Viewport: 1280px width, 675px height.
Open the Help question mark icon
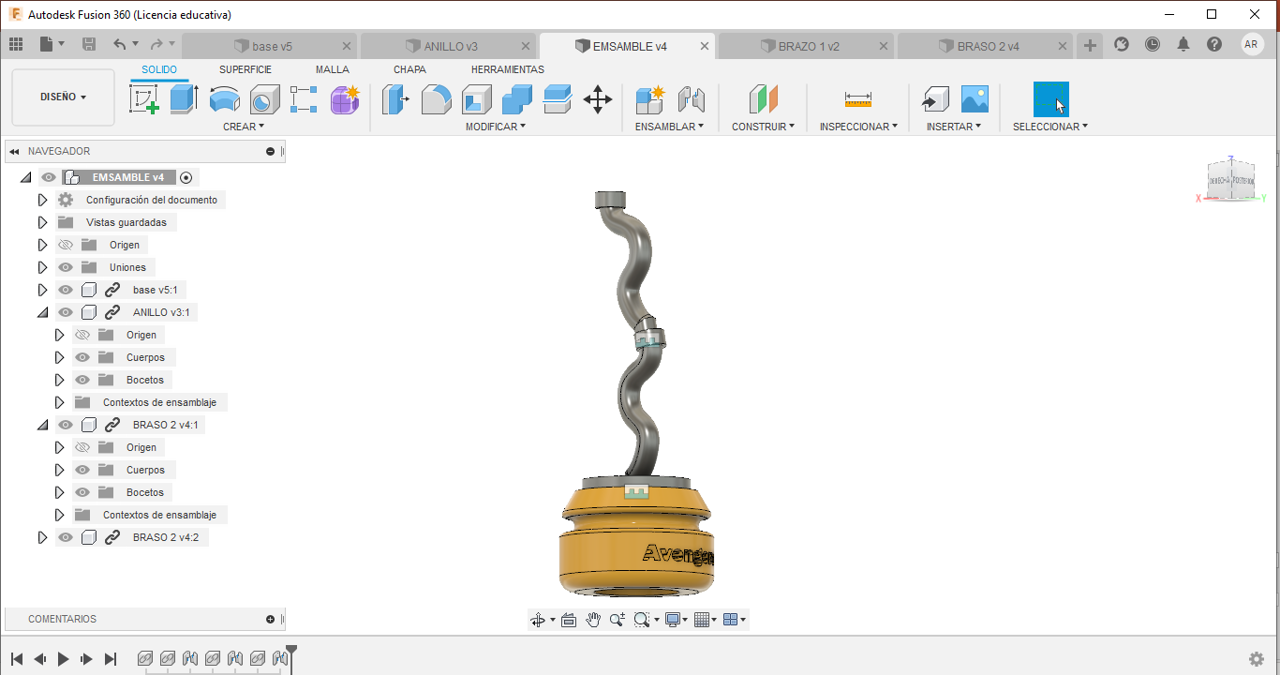point(1214,44)
